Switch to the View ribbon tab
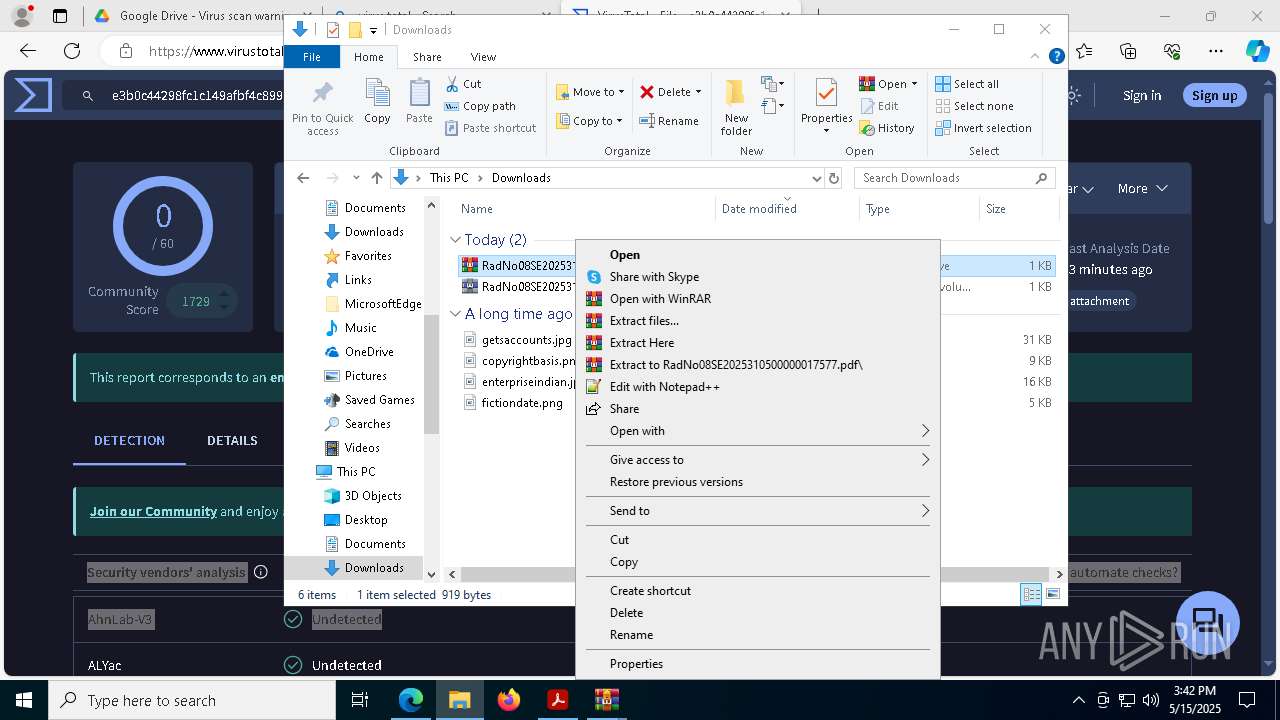 (483, 57)
